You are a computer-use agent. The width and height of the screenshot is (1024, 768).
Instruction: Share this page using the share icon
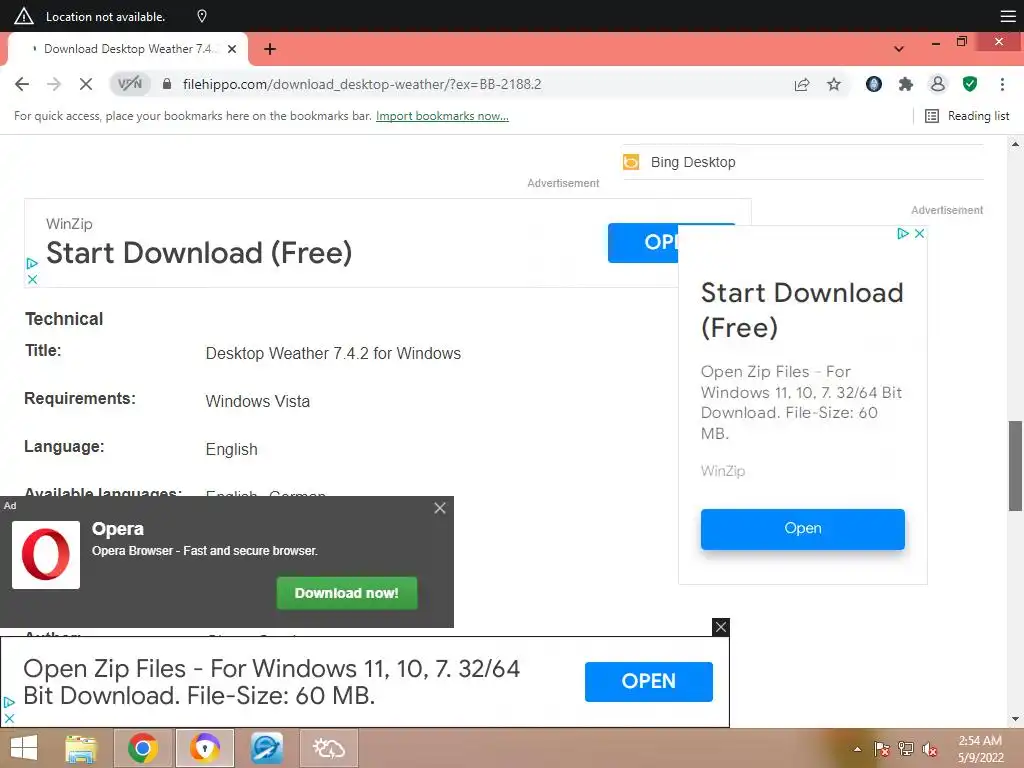[802, 84]
